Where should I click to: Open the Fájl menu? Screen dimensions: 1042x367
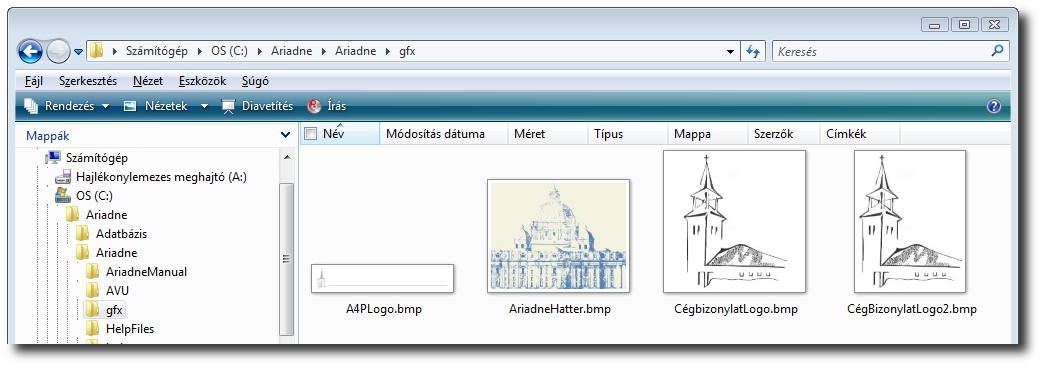(x=33, y=81)
